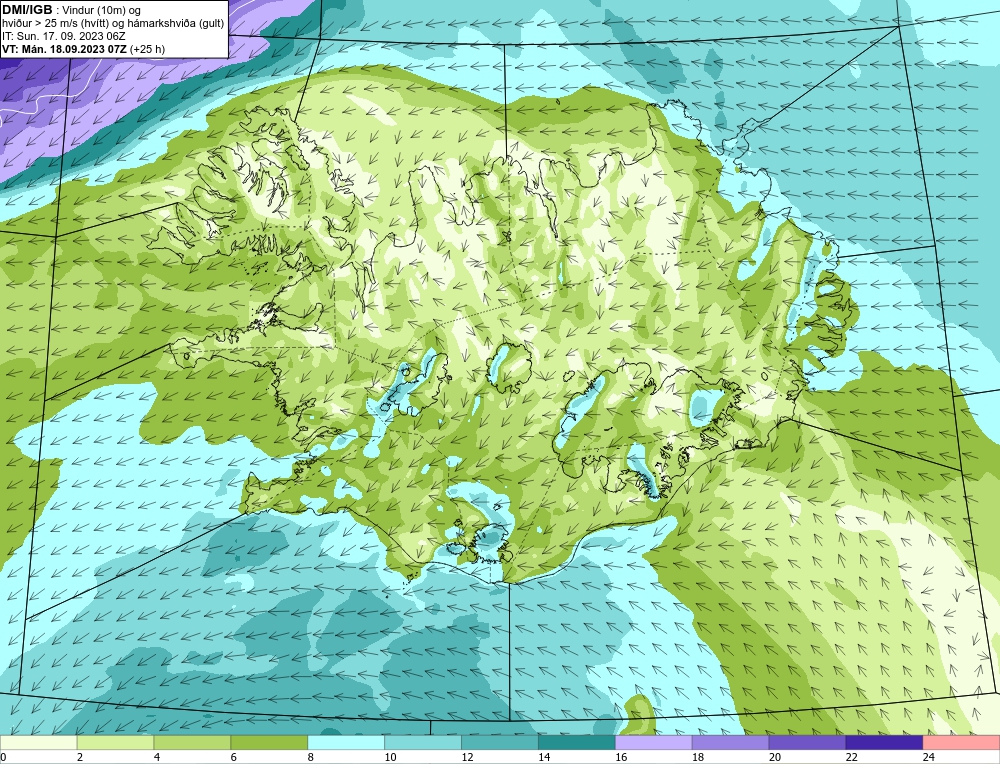Click the 6–8 m/s olive green legend swatch
The image size is (1000, 764).
click(269, 743)
